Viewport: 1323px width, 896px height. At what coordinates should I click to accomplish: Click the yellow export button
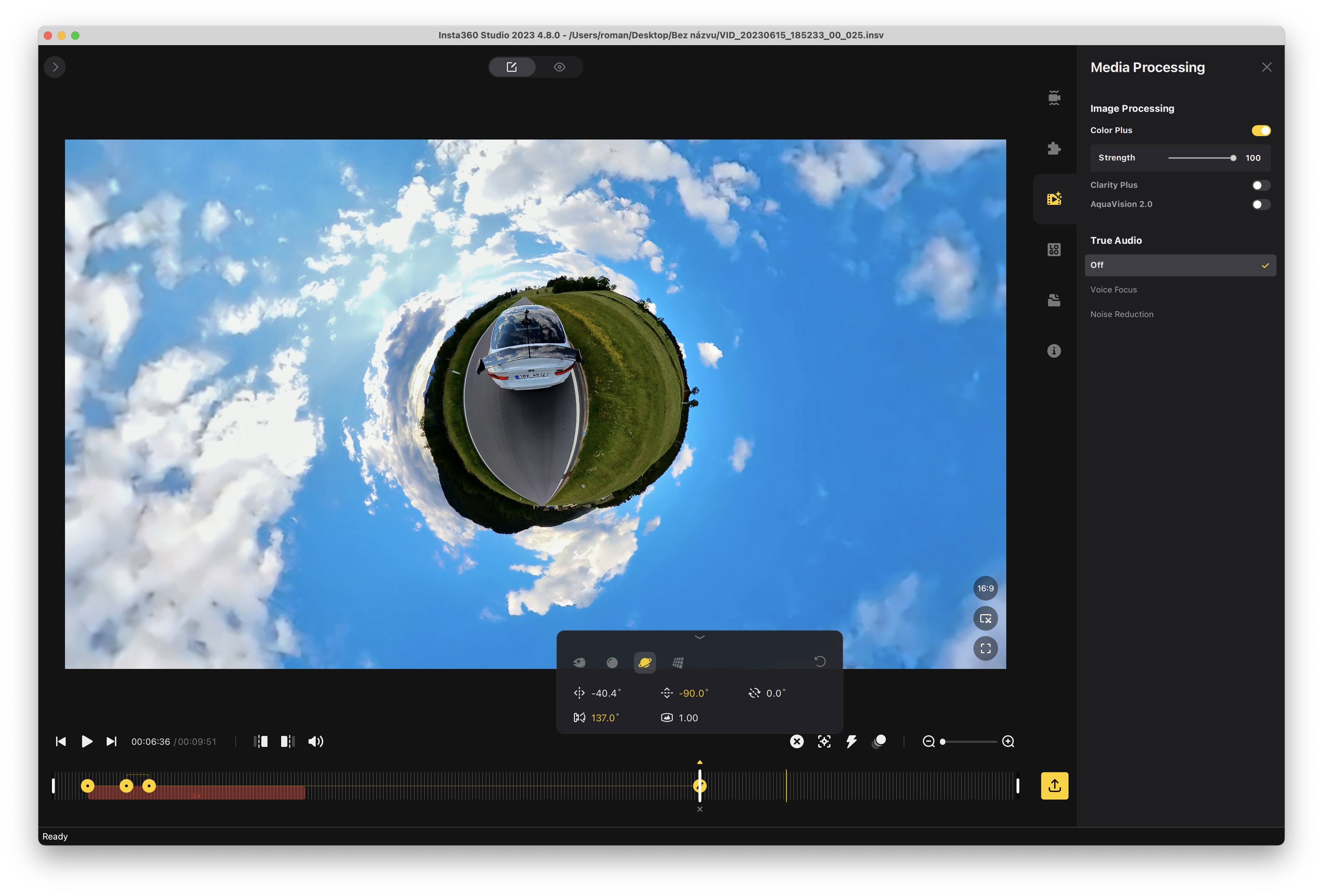point(1054,786)
